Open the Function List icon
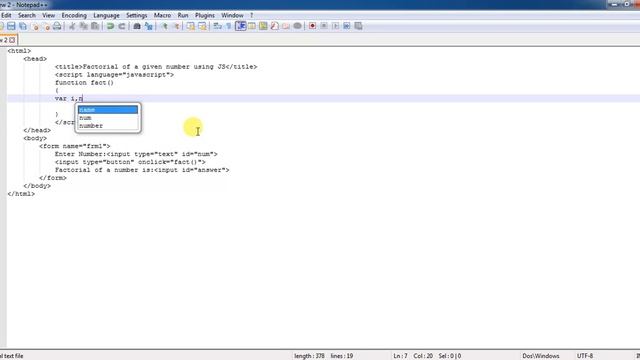The width and height of the screenshot is (640, 360). click(275, 26)
